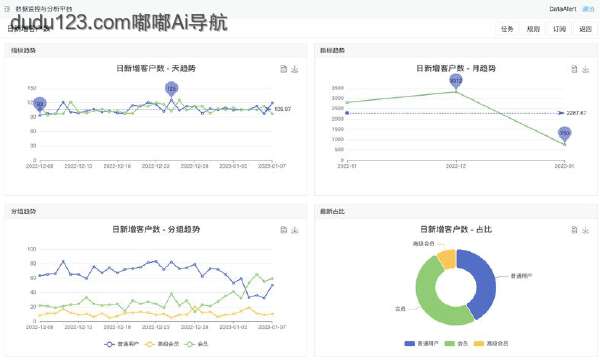Open the 任务 tab
The height and width of the screenshot is (360, 600).
point(507,29)
